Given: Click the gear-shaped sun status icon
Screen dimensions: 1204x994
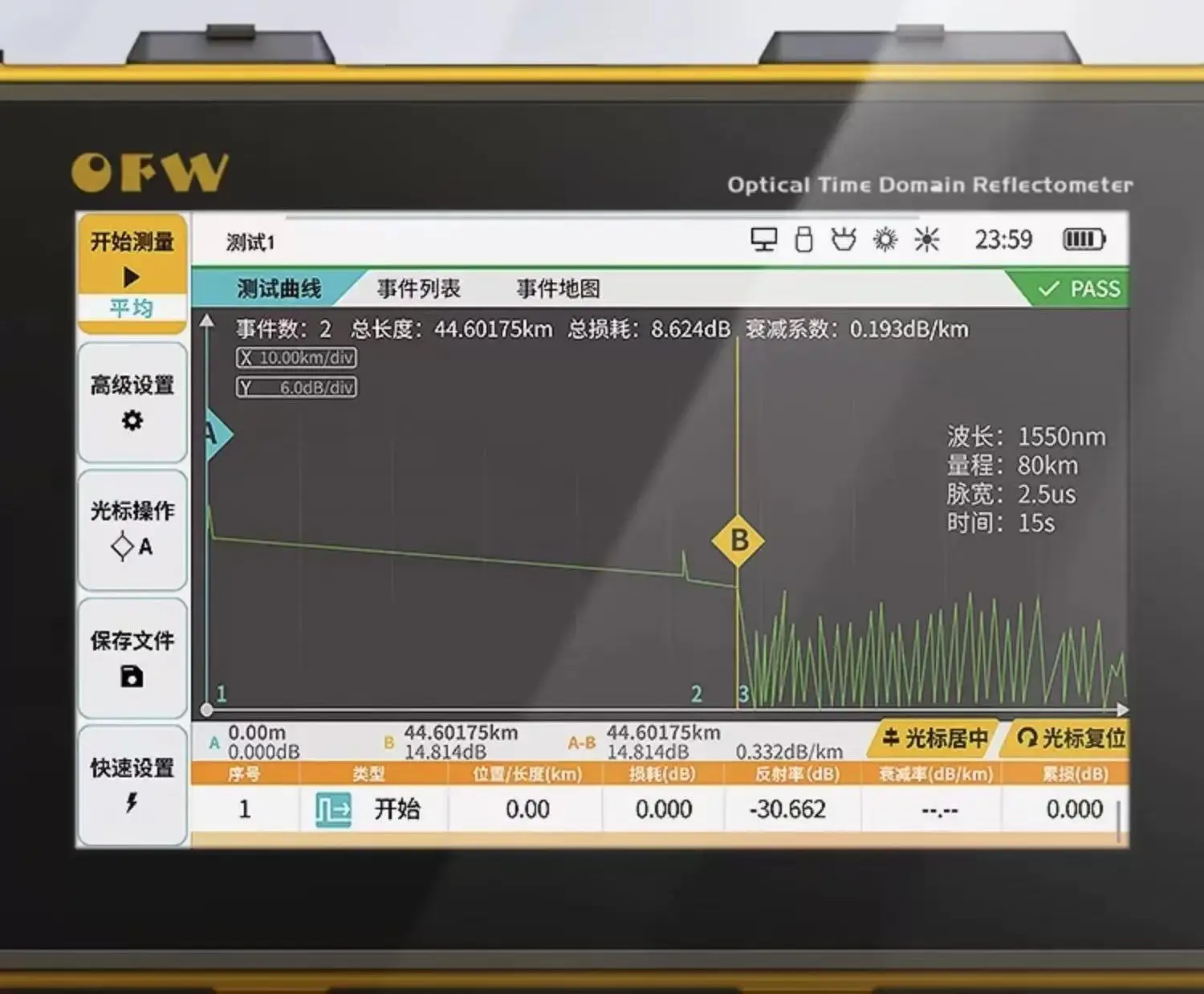Looking at the screenshot, I should (885, 239).
